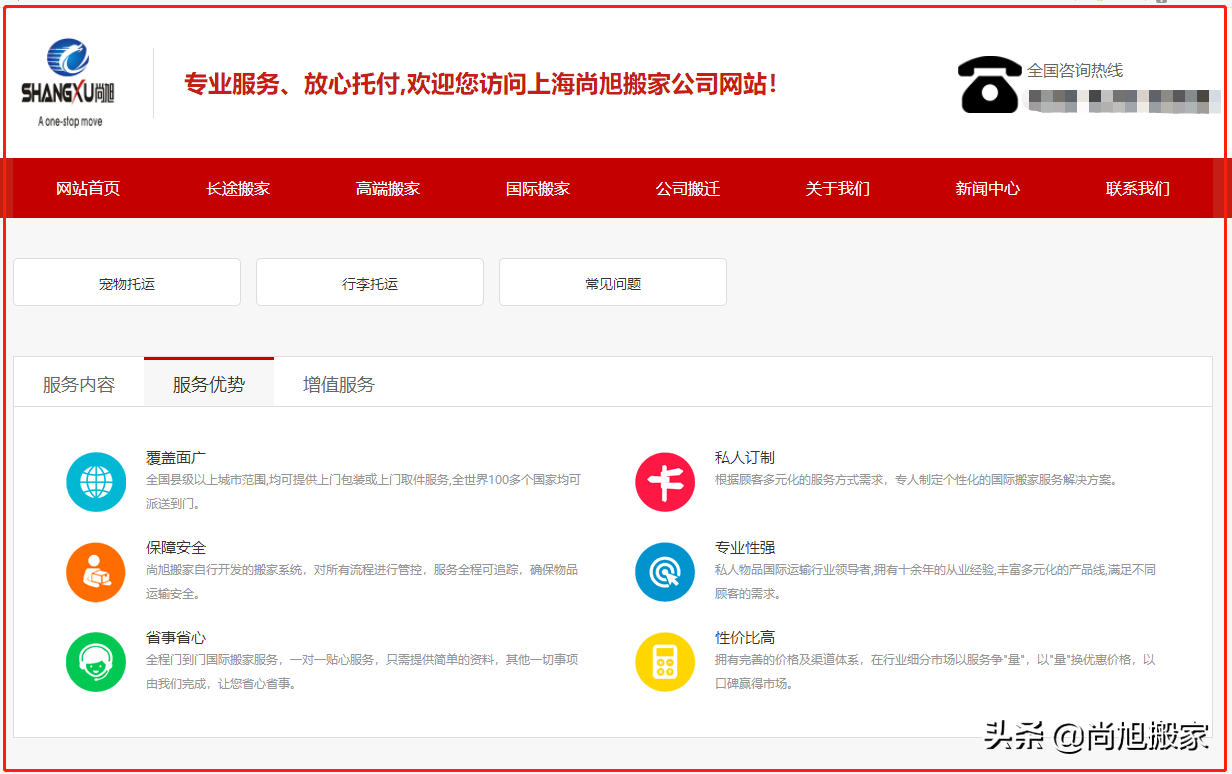Click the 覆盖面广 heading
Screen dimensions: 1232x774
(x=176, y=457)
